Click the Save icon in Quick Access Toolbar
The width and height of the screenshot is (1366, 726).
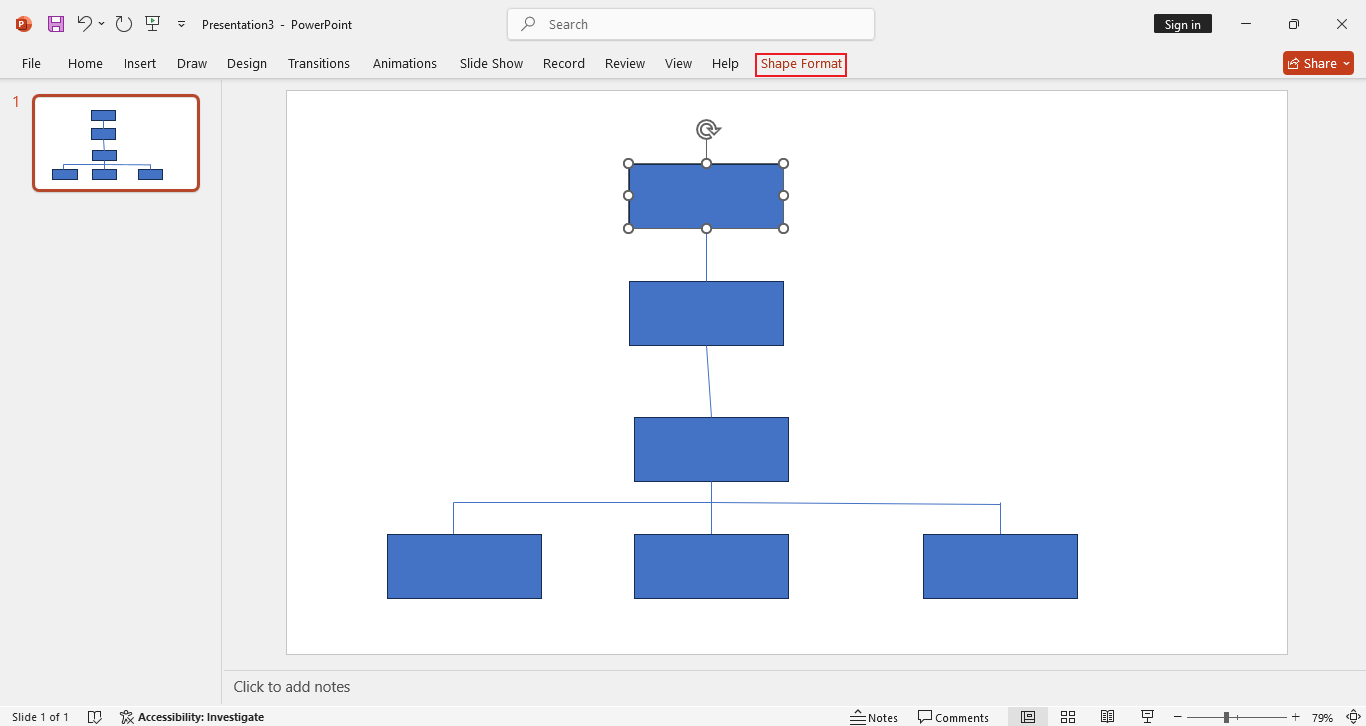point(55,23)
